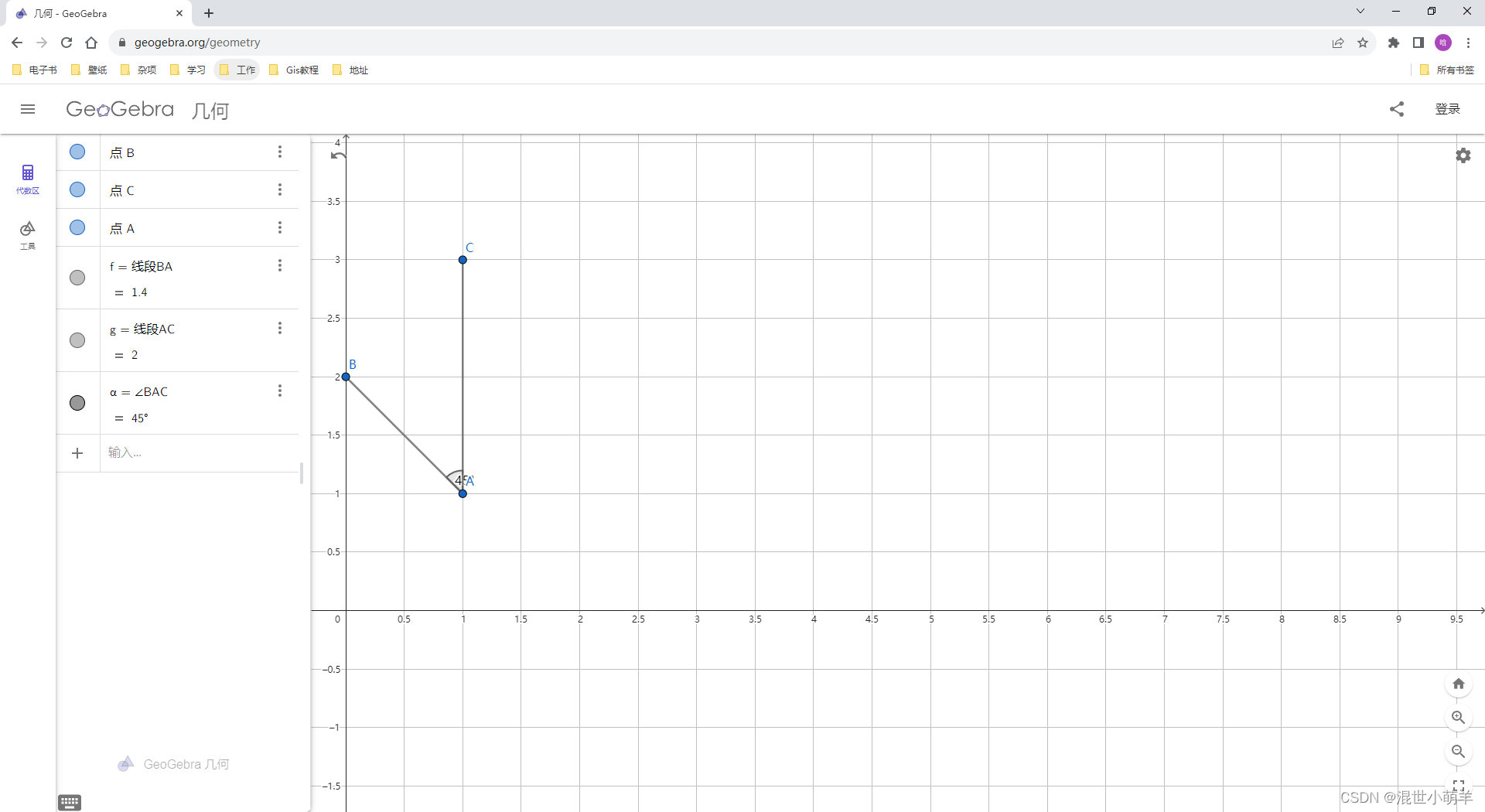Open more options for 线段BA row
Screen dimensions: 1485x812
[280, 265]
